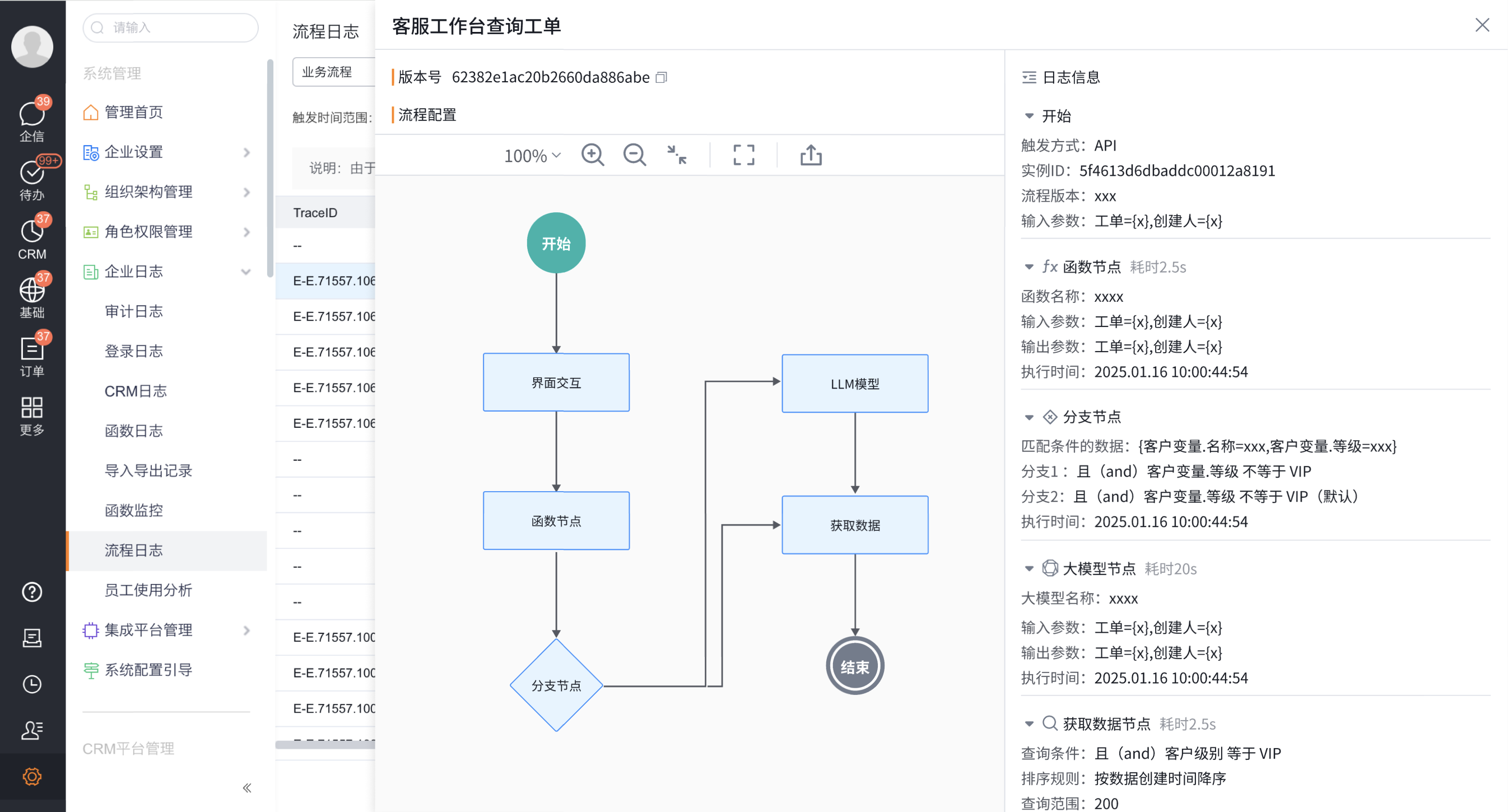The width and height of the screenshot is (1508, 812).
Task: Open the CRM sidebar icon
Action: click(31, 237)
